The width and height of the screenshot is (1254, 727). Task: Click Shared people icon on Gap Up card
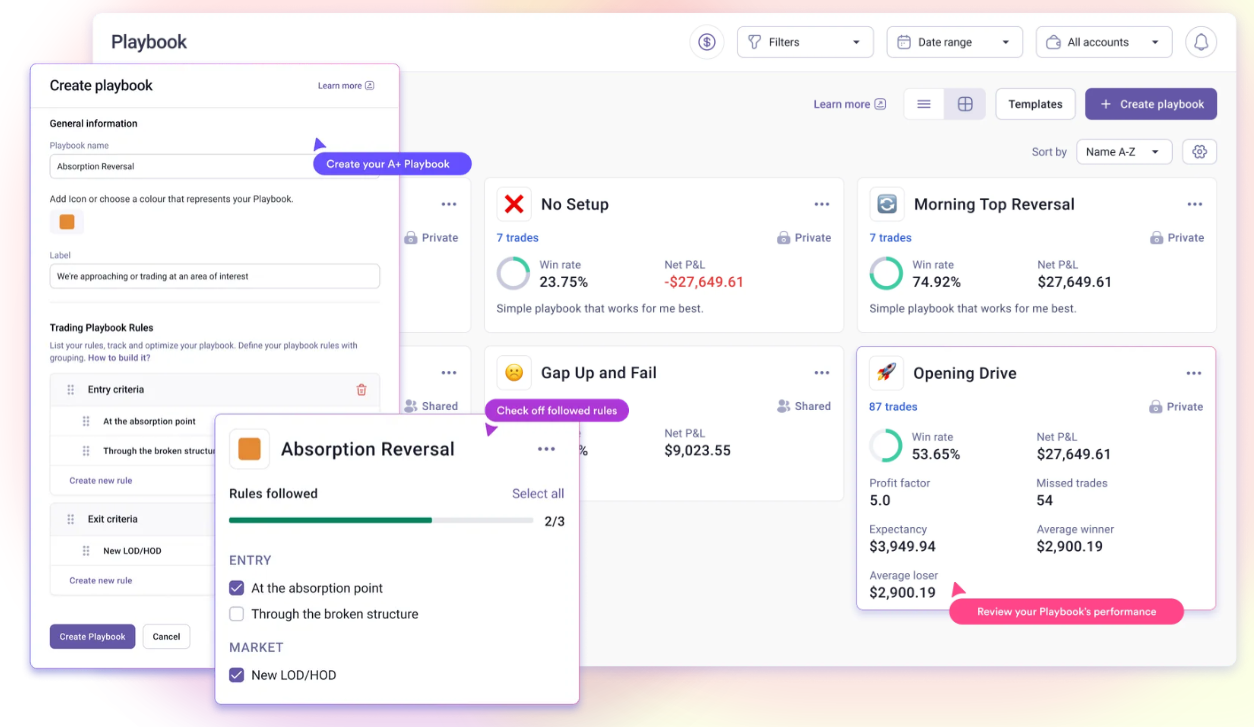coord(784,406)
